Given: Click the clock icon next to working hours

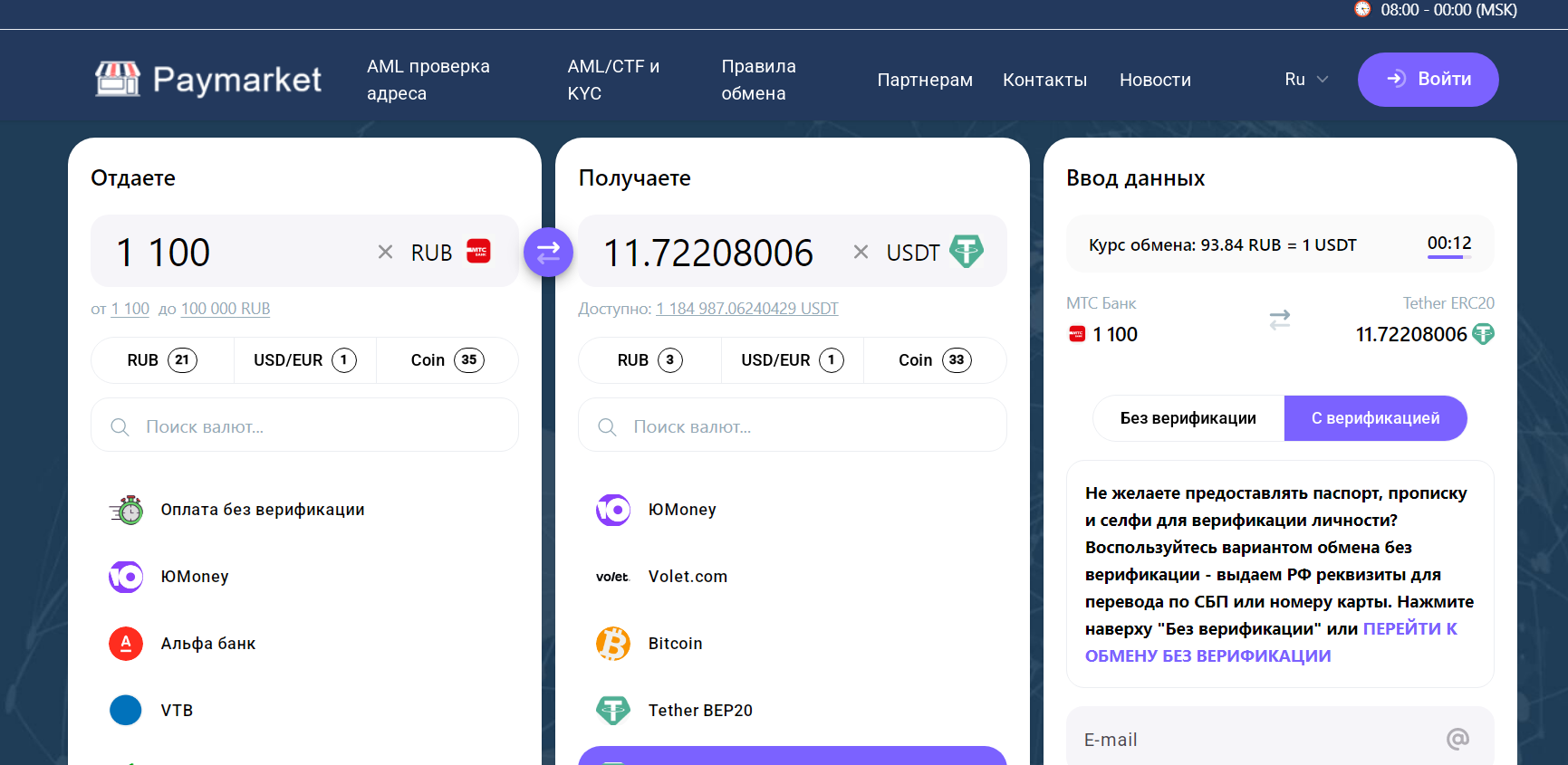Looking at the screenshot, I should pyautogui.click(x=1362, y=9).
